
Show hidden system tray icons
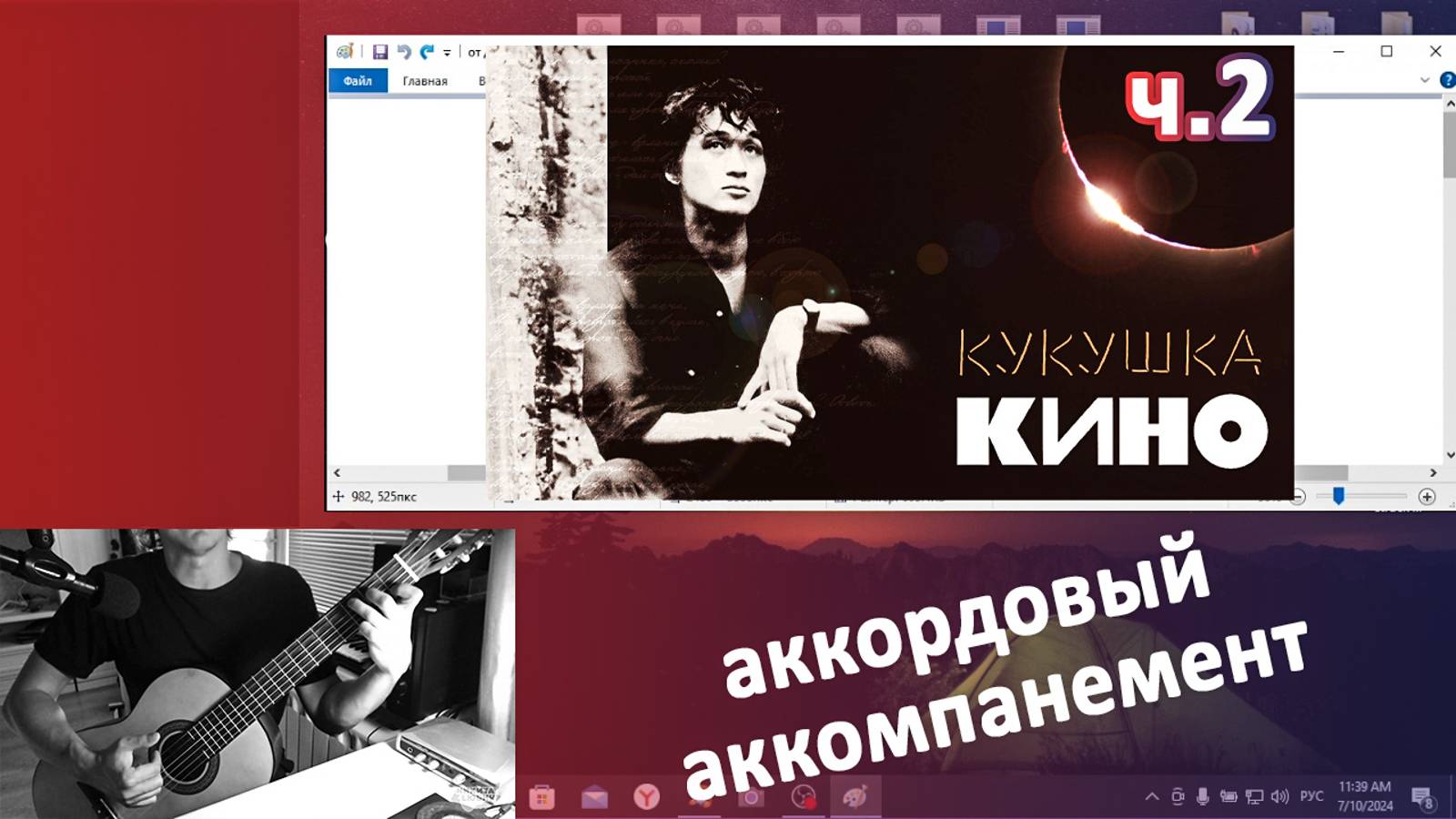(x=1152, y=796)
